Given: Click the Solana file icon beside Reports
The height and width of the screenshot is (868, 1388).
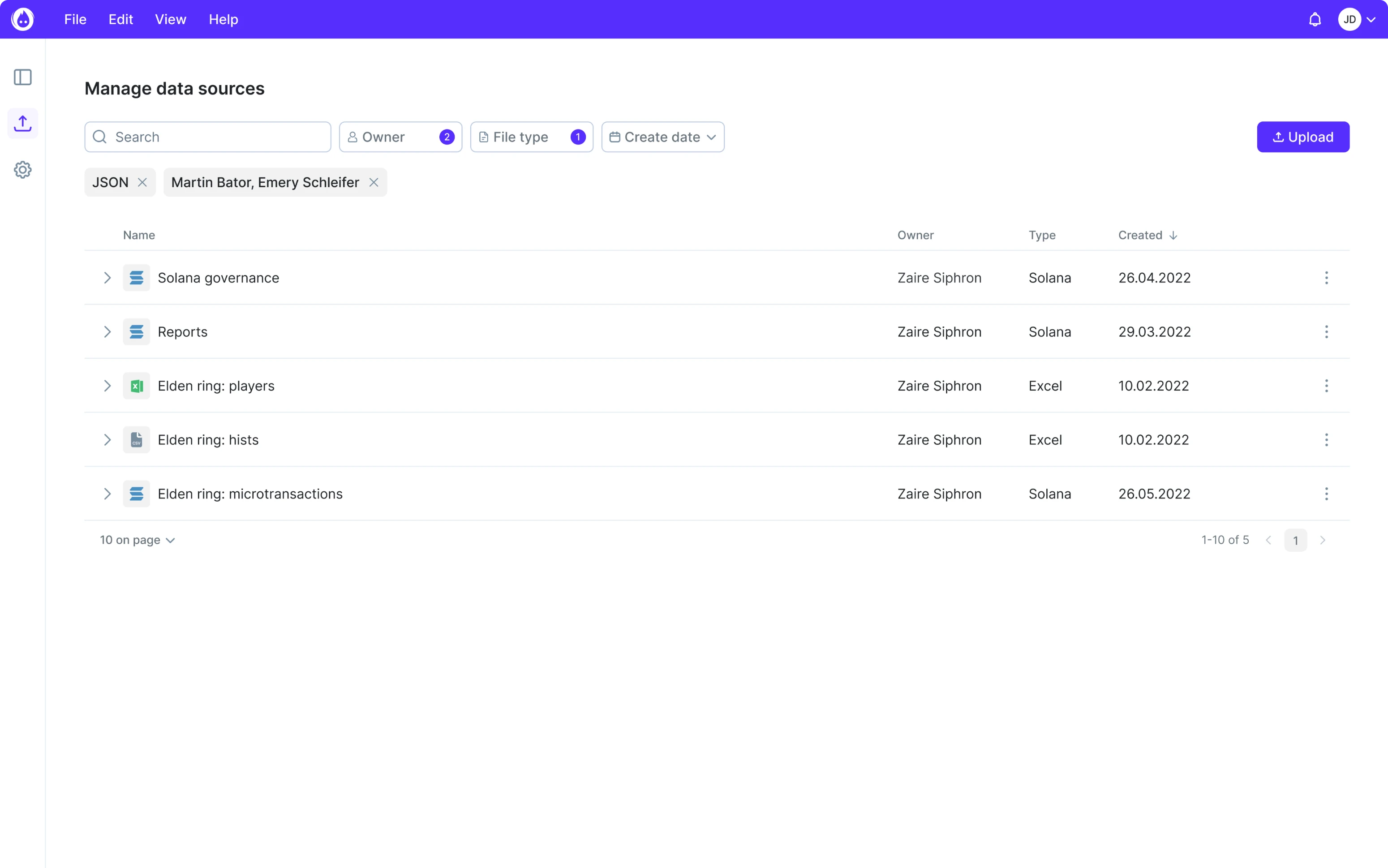Looking at the screenshot, I should click(136, 331).
